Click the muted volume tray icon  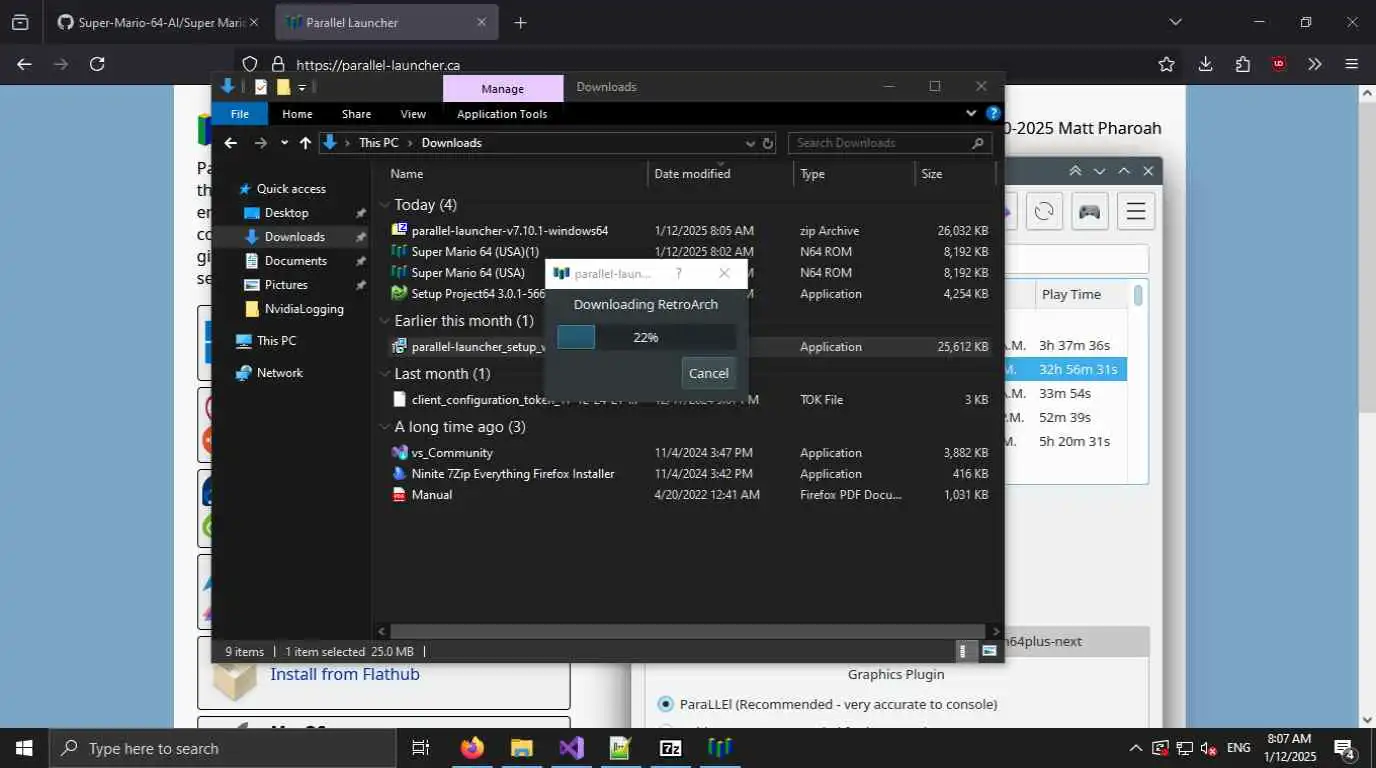1209,748
